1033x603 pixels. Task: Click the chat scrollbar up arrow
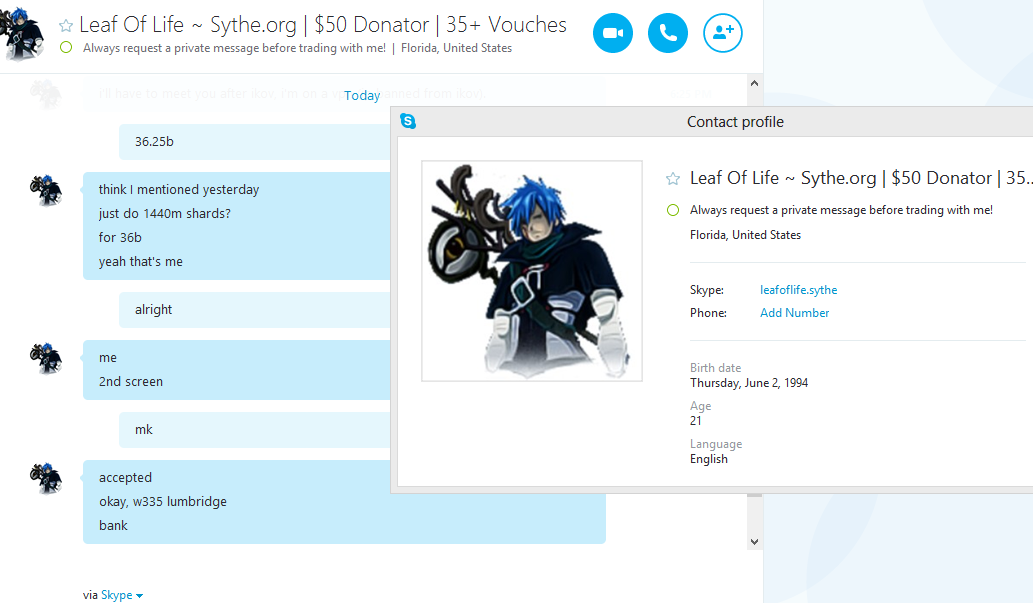pos(754,83)
